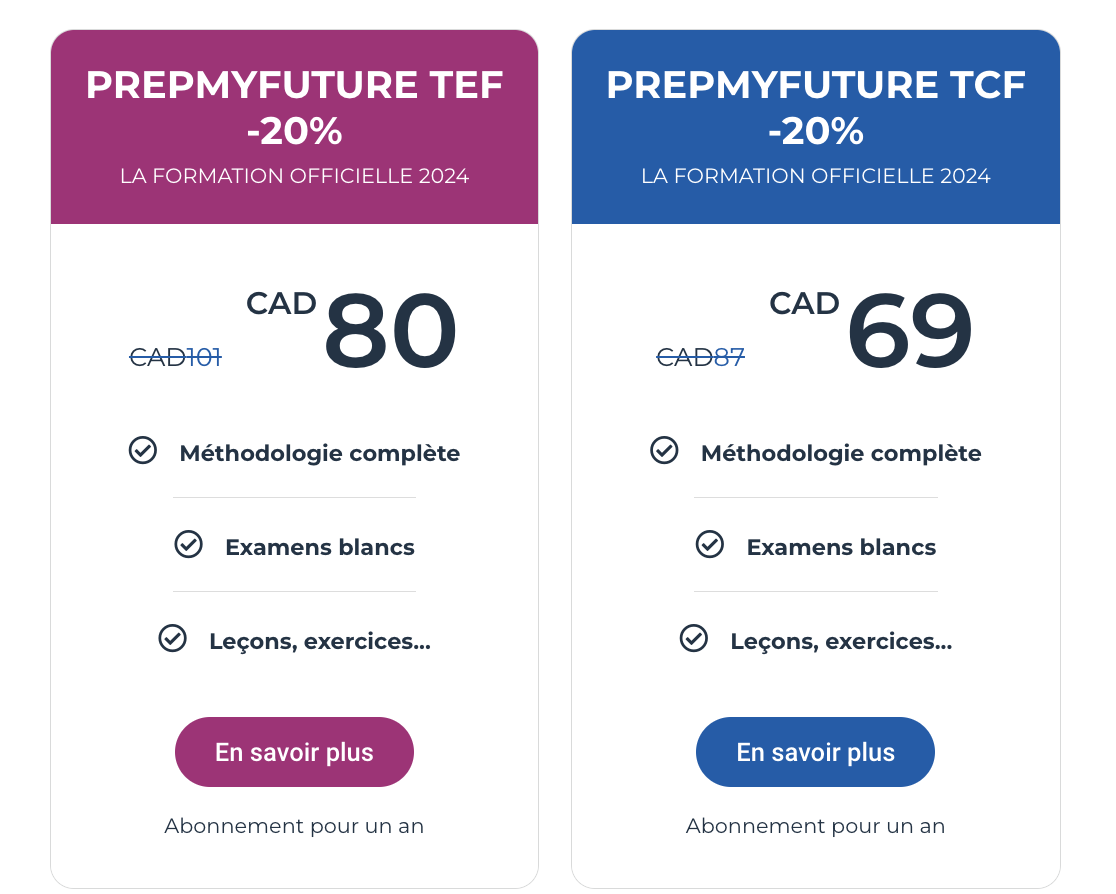
Task: Select the Examens blancs label on the TCF card
Action: tap(841, 547)
